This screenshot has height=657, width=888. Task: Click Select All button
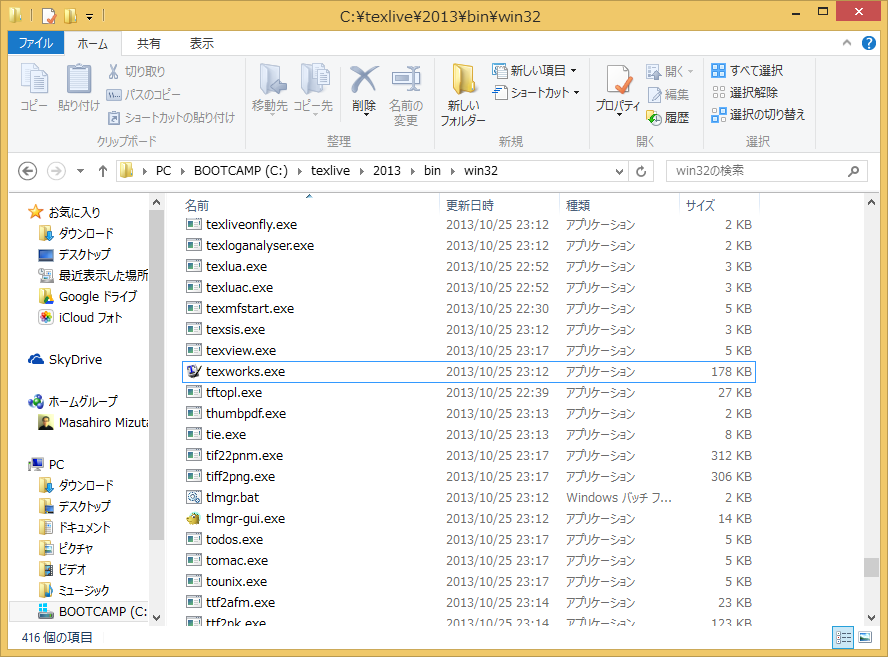coord(747,71)
